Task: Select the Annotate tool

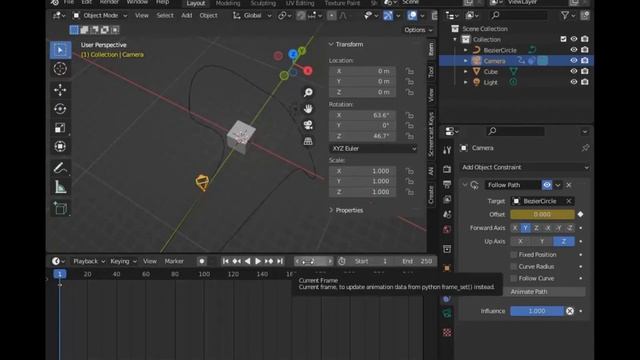Action: click(60, 168)
